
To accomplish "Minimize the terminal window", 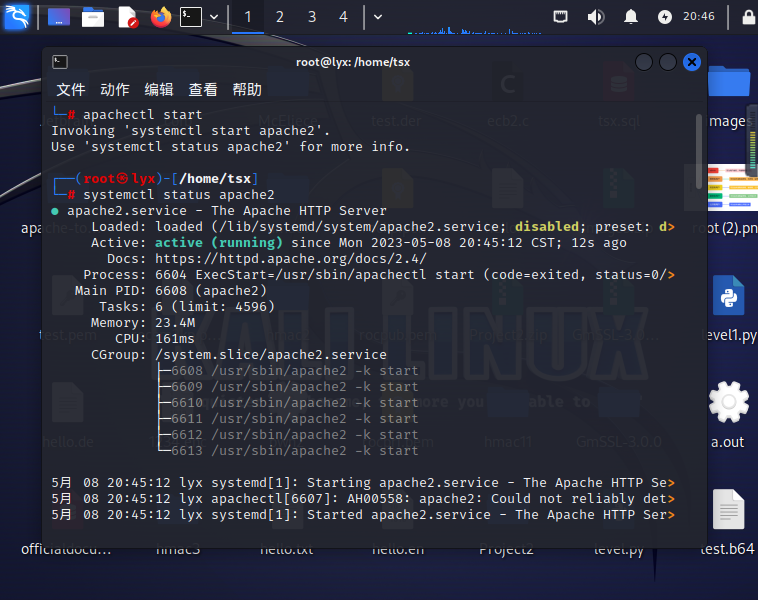I will 644,62.
